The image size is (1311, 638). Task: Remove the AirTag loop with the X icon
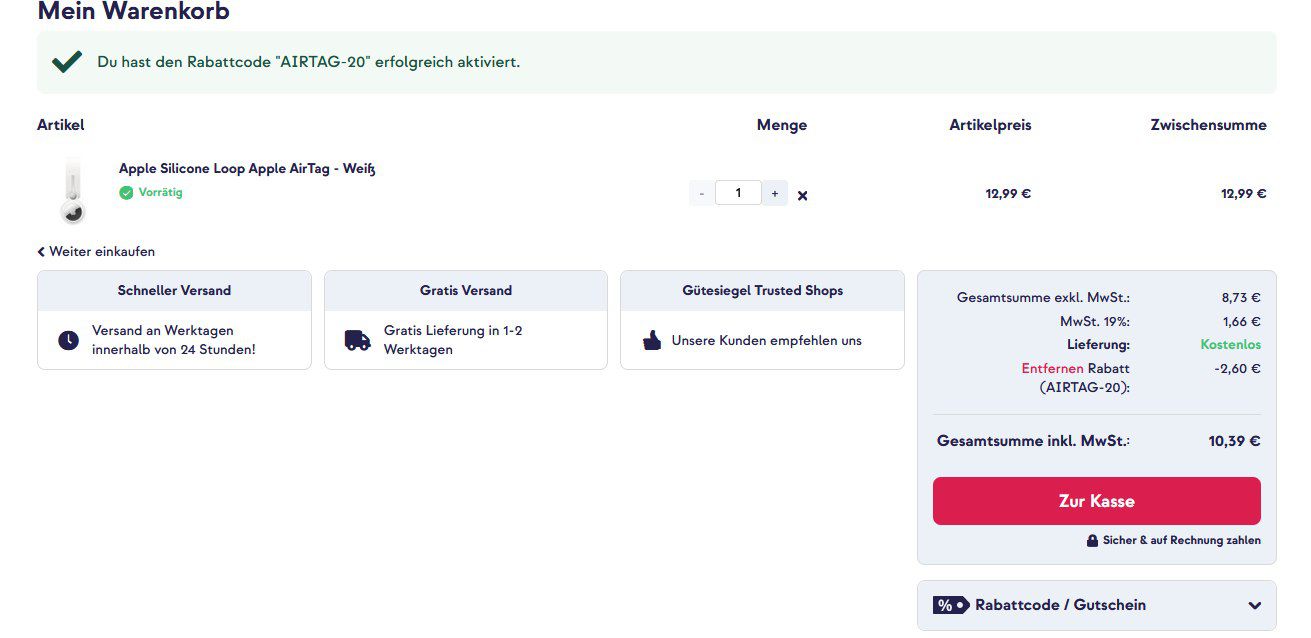(x=802, y=196)
